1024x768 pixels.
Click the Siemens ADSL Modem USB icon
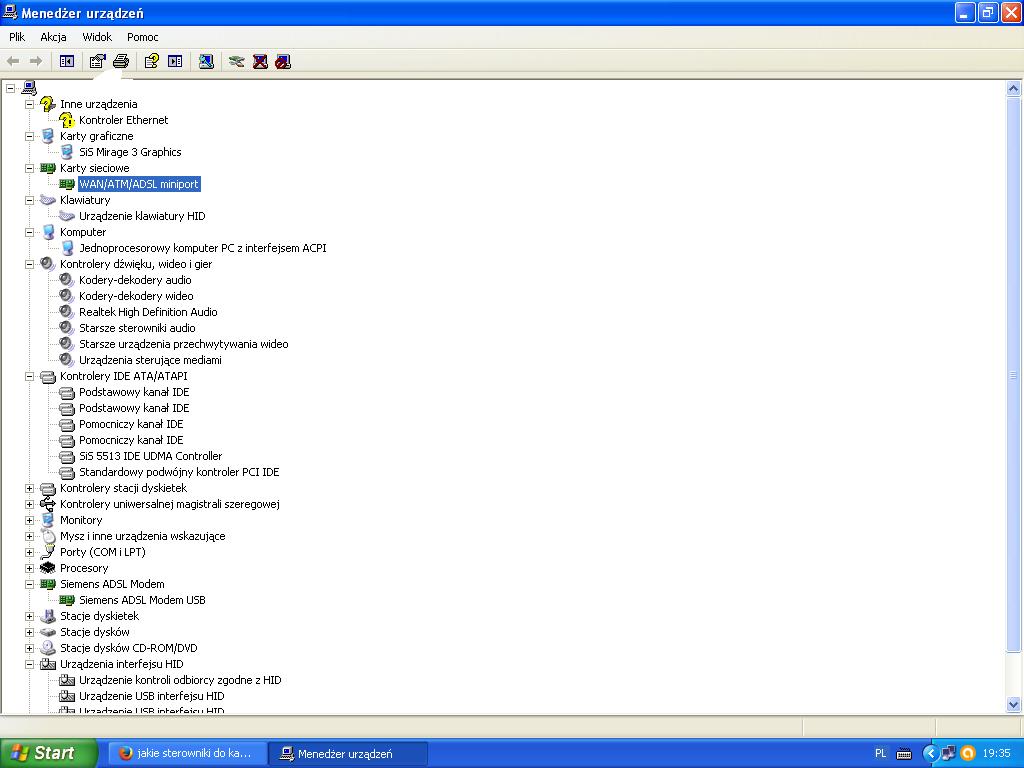[67, 600]
